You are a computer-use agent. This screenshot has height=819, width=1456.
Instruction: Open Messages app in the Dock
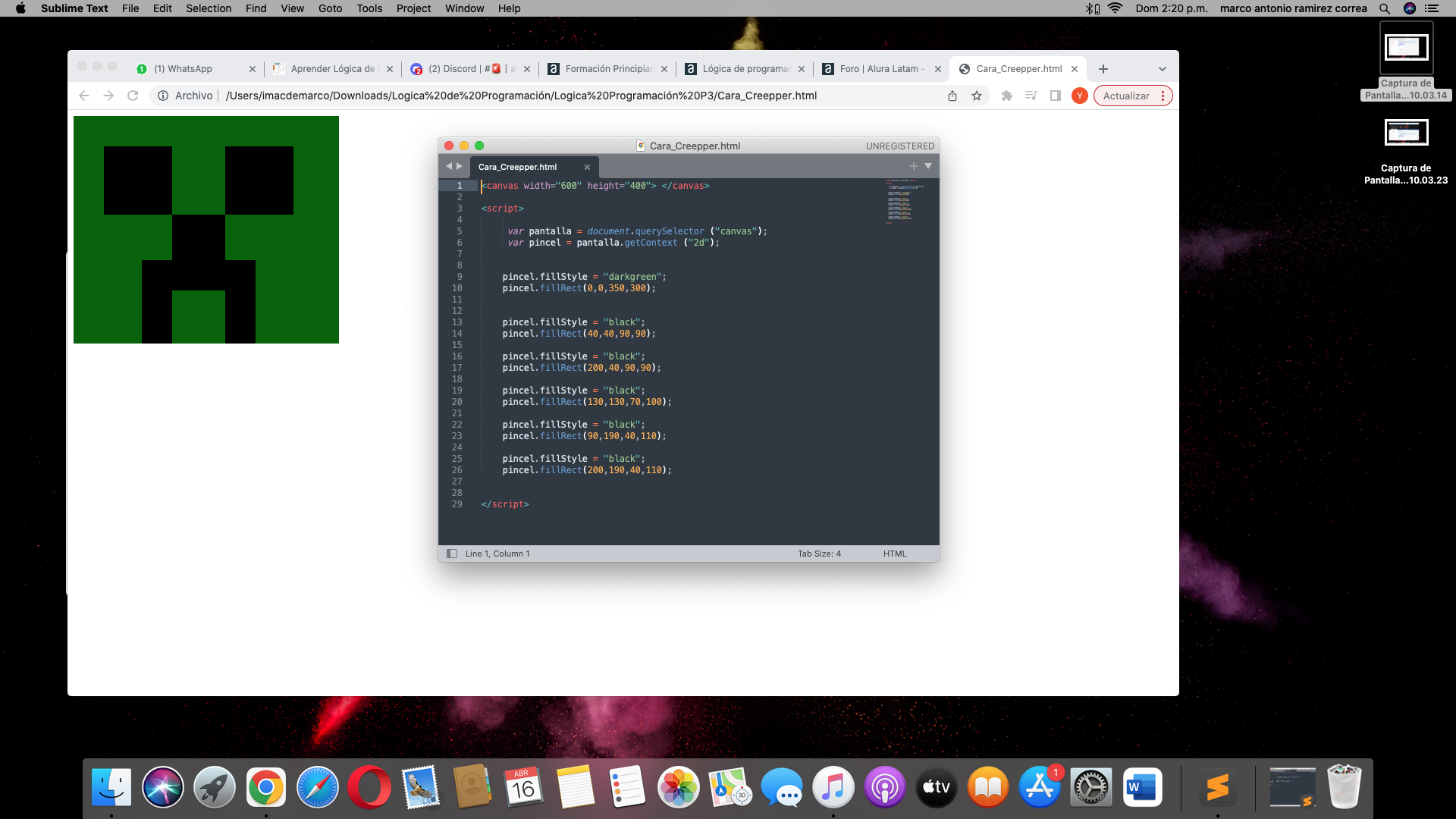click(x=782, y=788)
